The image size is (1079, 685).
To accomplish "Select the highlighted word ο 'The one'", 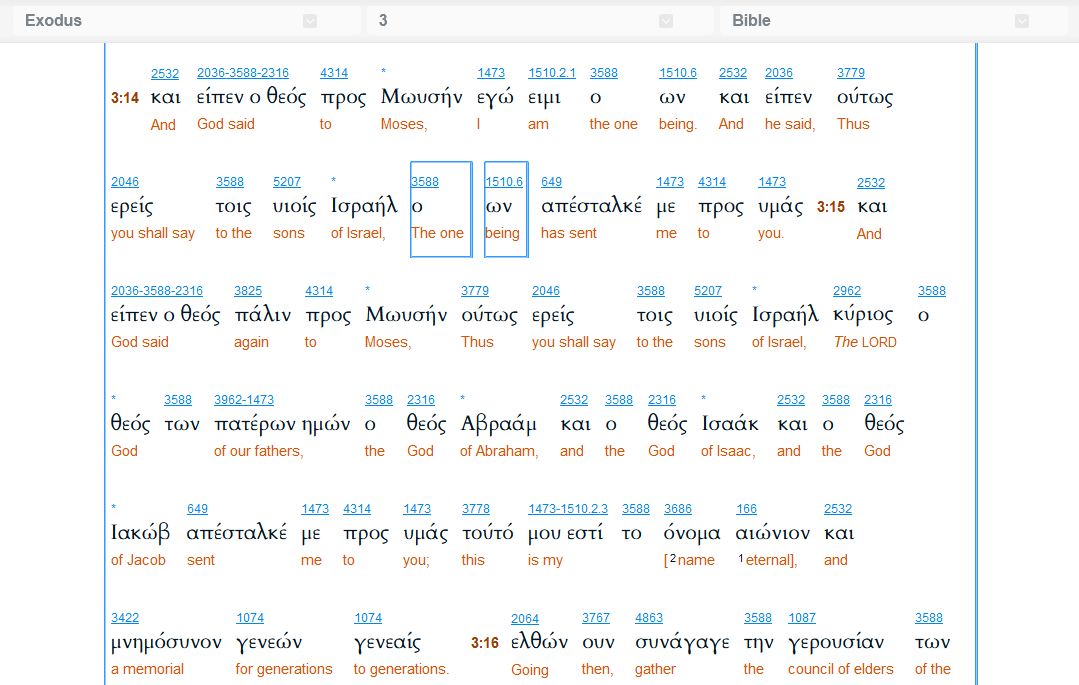I will [441, 209].
